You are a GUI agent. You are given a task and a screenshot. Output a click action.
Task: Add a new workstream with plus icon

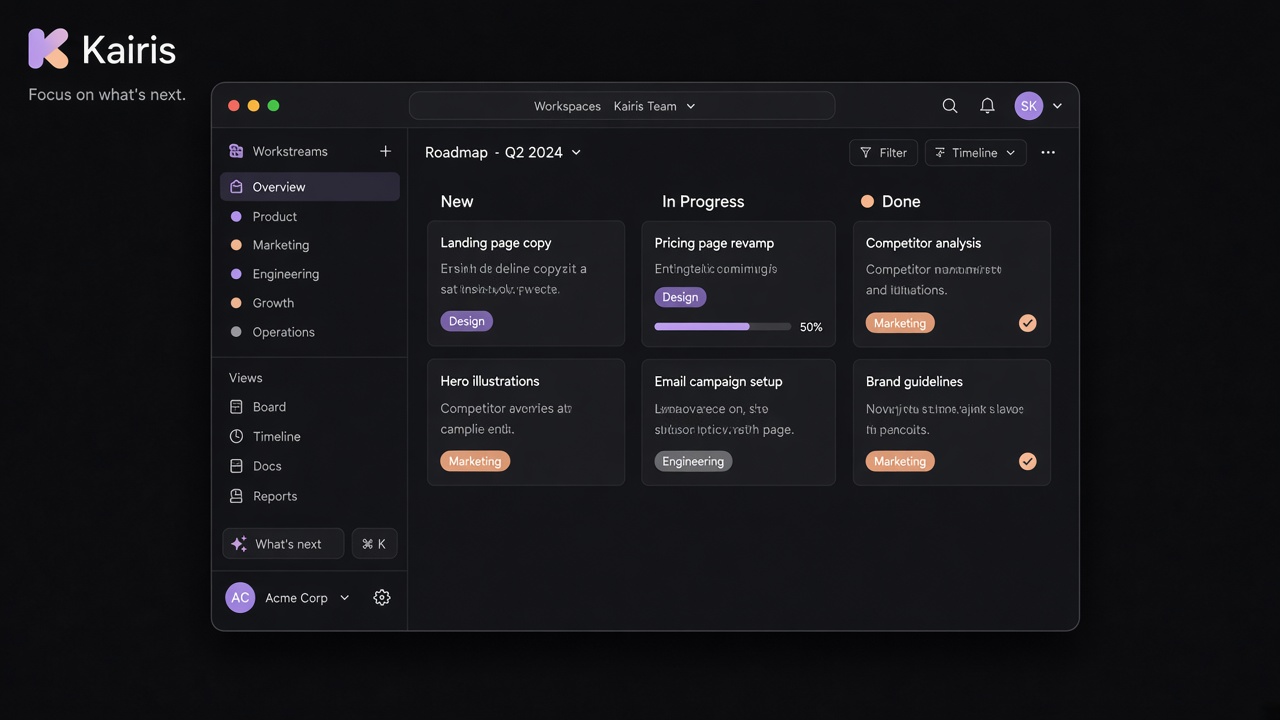point(385,151)
